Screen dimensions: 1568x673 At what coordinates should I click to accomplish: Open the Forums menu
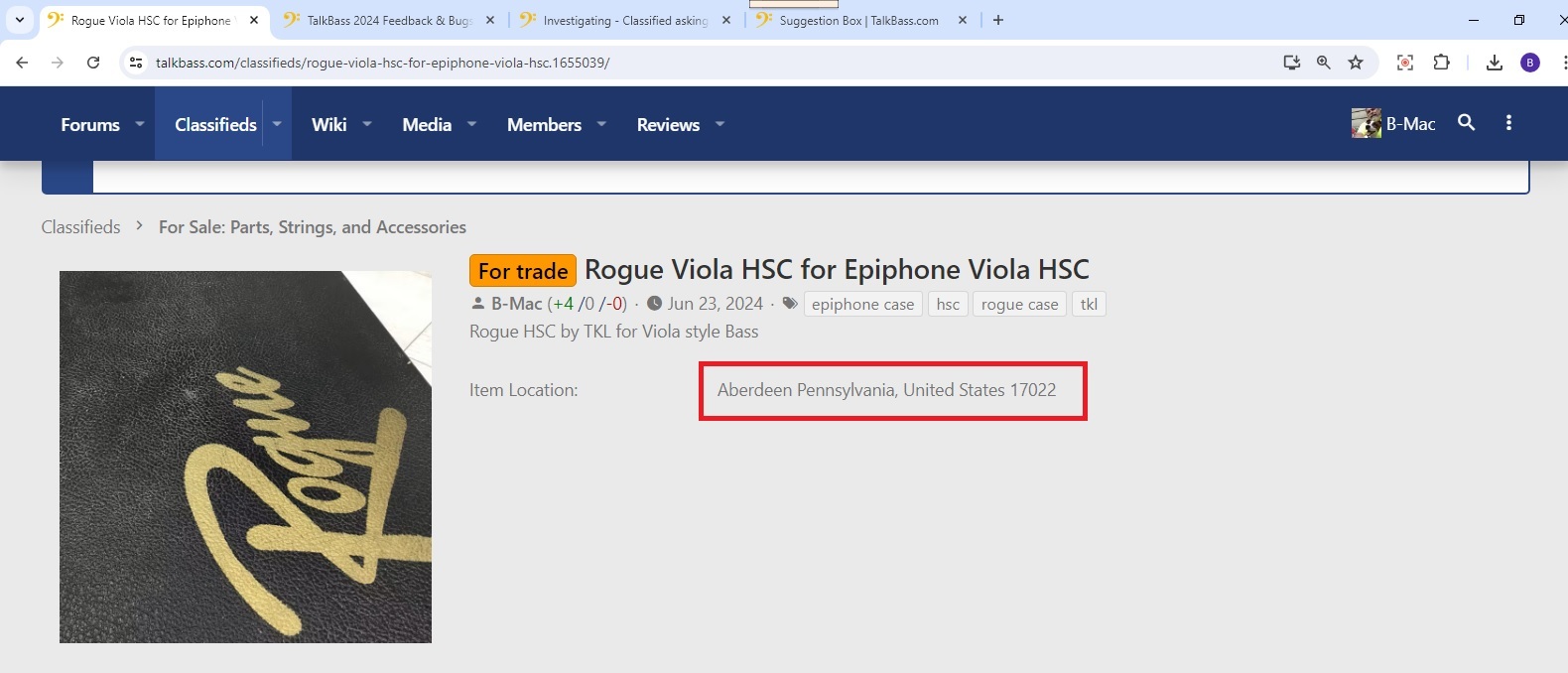point(90,124)
